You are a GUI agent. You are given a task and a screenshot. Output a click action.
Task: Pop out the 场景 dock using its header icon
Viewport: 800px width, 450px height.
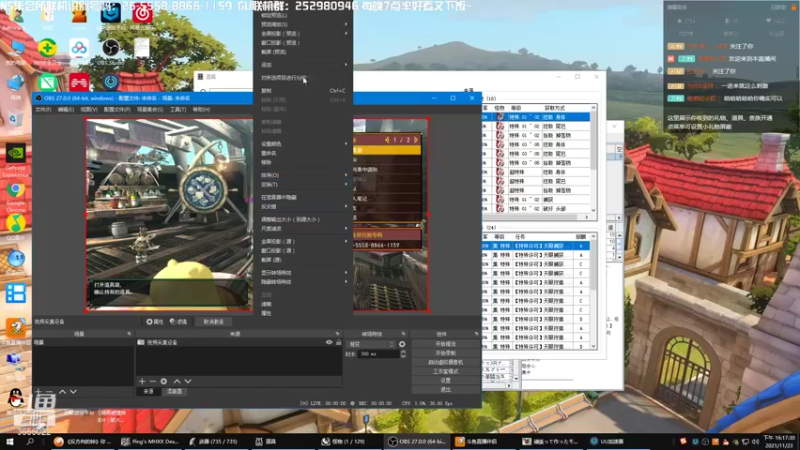pos(129,334)
